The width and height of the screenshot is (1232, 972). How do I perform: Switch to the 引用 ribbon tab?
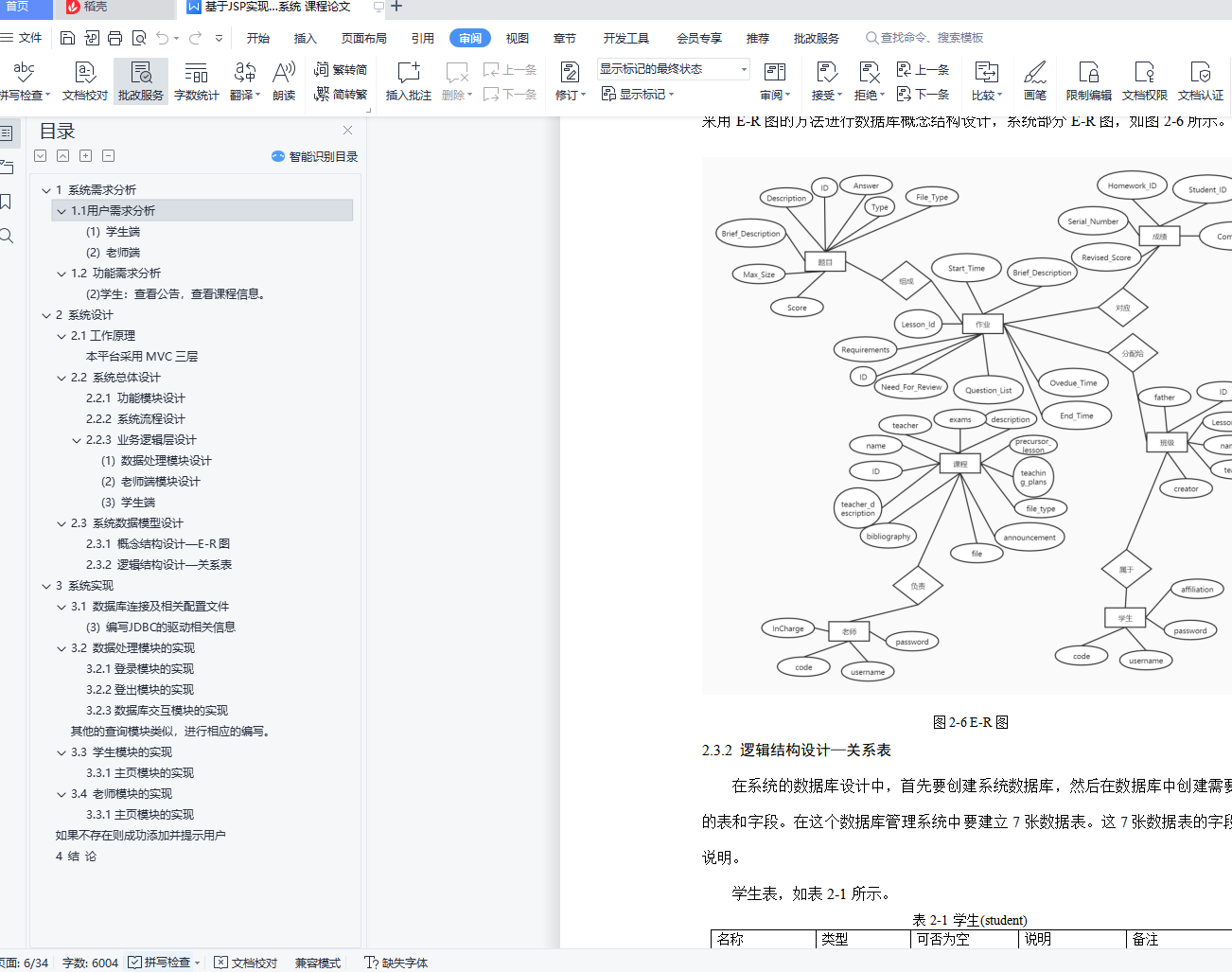point(423,38)
